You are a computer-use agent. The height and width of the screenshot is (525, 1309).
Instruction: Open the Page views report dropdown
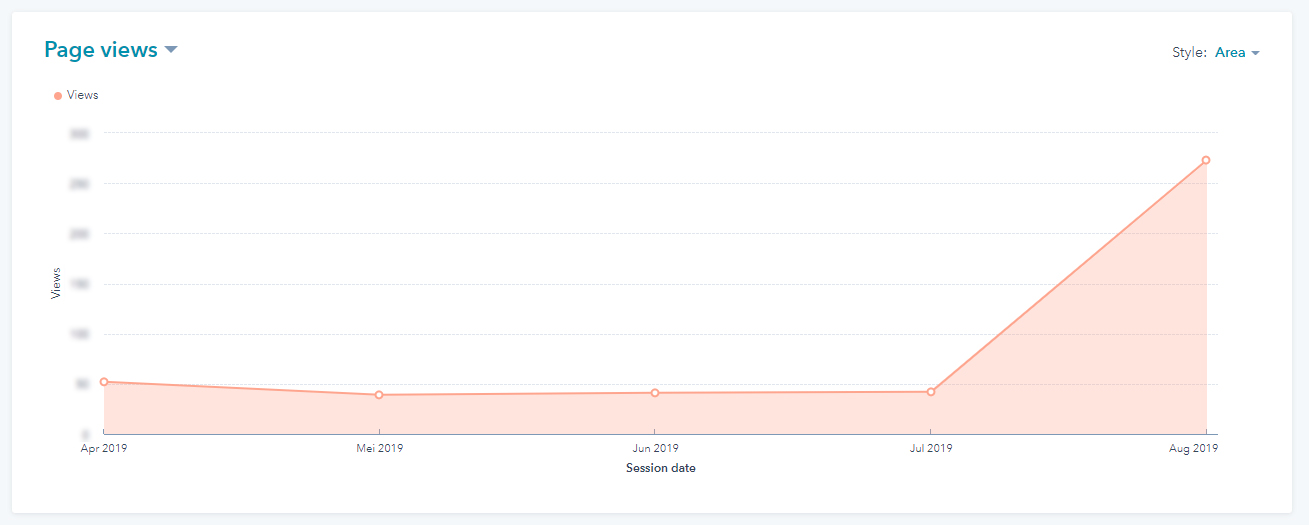click(111, 49)
